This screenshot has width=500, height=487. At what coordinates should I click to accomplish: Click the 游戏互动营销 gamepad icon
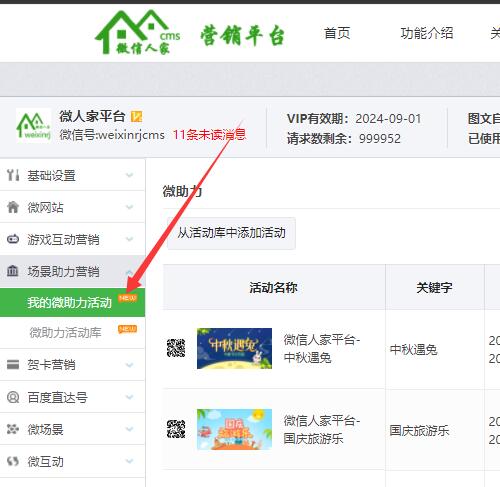point(13,239)
